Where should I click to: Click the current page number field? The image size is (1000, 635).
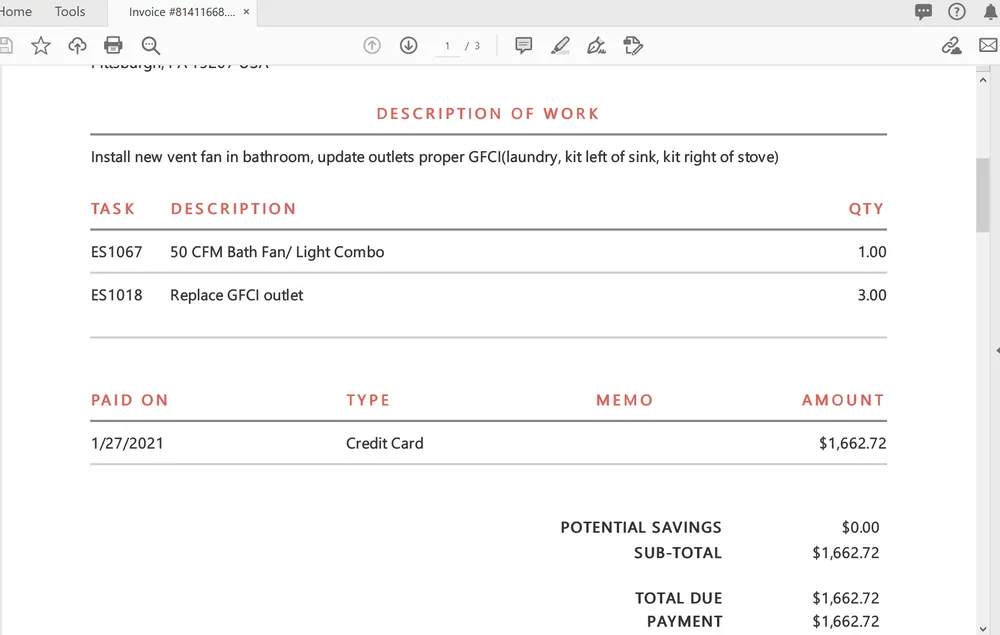(447, 46)
